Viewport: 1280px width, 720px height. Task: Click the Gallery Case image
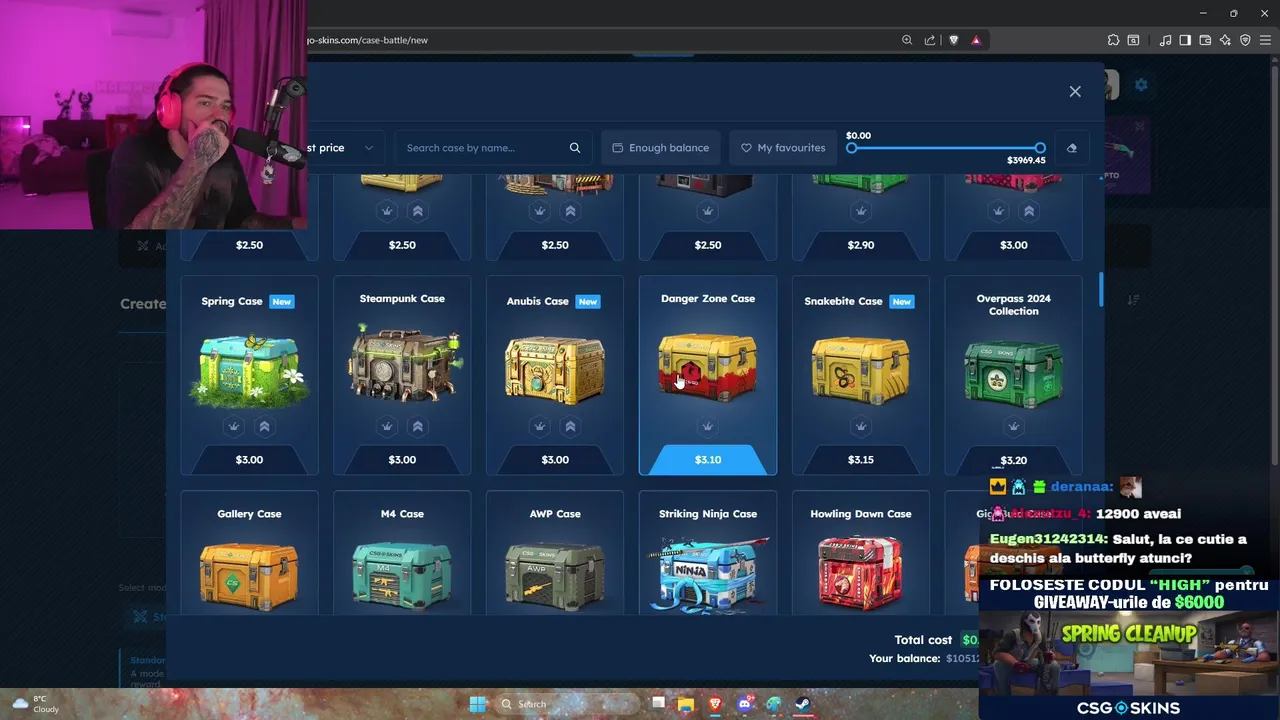point(249,575)
